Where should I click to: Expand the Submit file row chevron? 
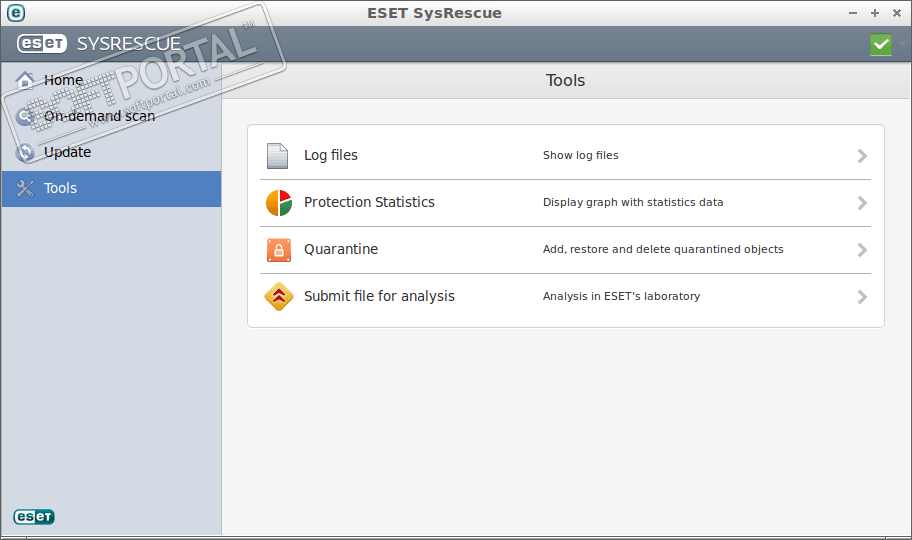862,297
